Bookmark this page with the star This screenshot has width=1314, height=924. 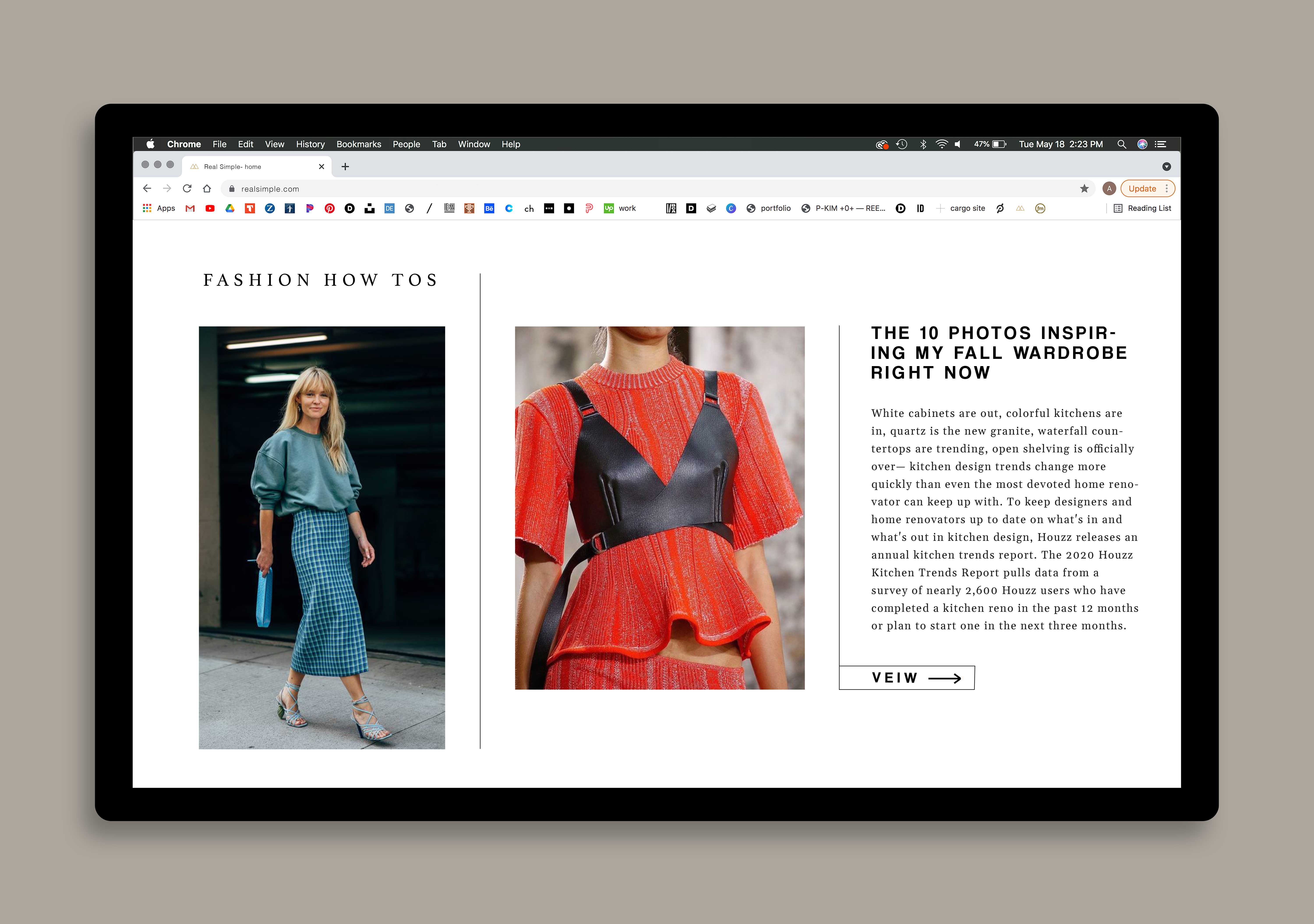click(x=1084, y=188)
